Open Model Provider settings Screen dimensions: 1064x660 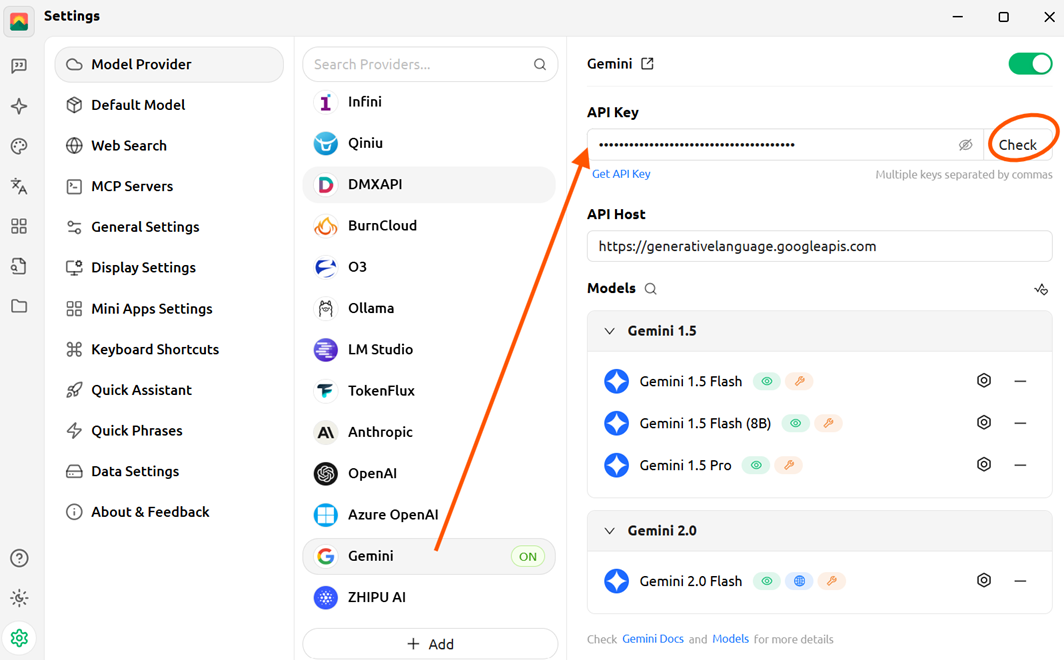pyautogui.click(x=169, y=64)
